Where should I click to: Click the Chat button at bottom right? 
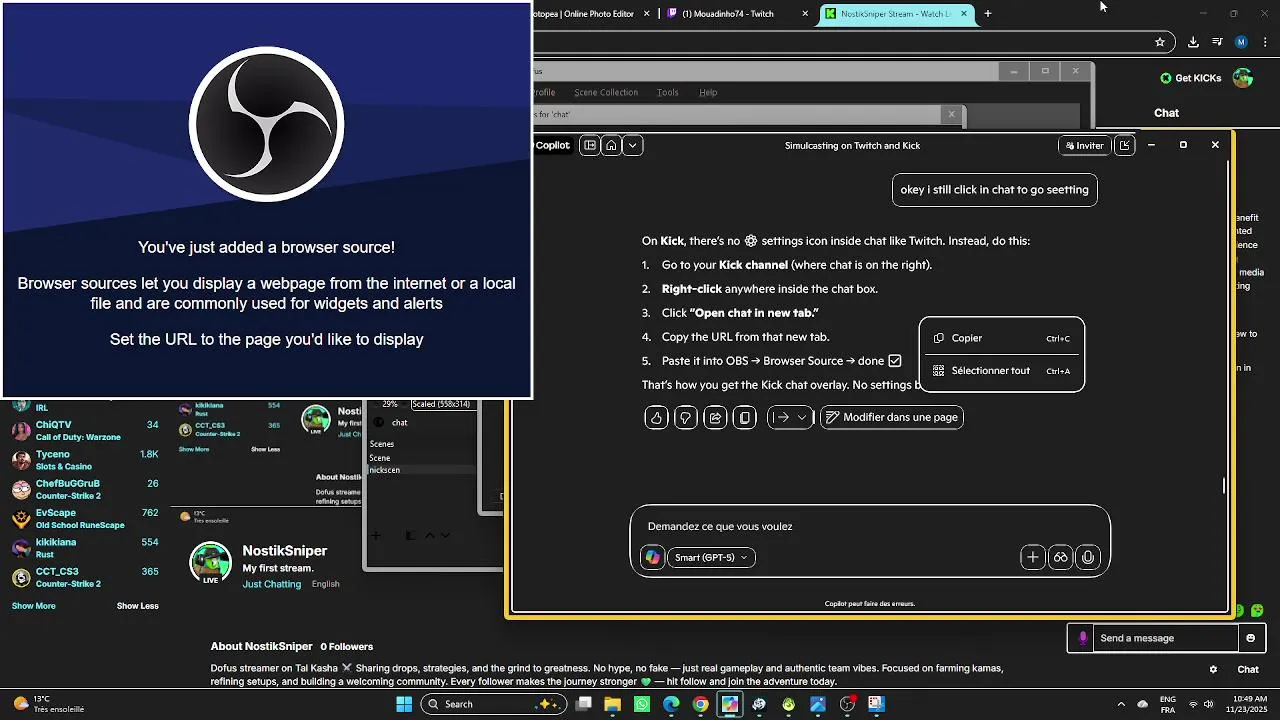[1248, 669]
